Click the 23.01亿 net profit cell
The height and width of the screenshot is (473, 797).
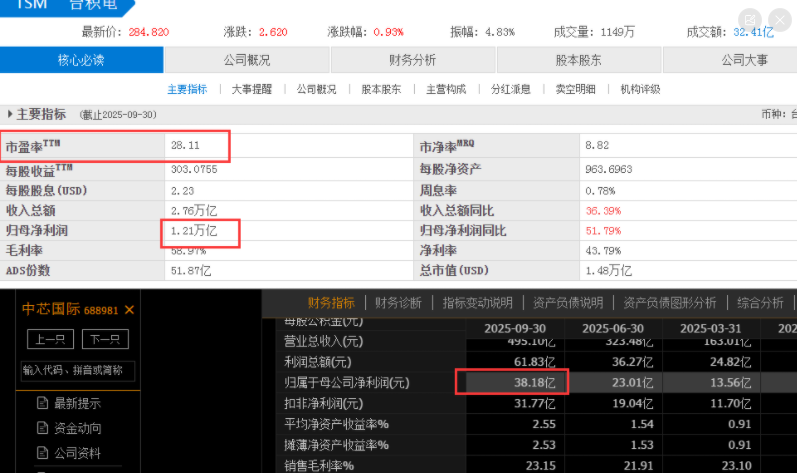pos(614,383)
